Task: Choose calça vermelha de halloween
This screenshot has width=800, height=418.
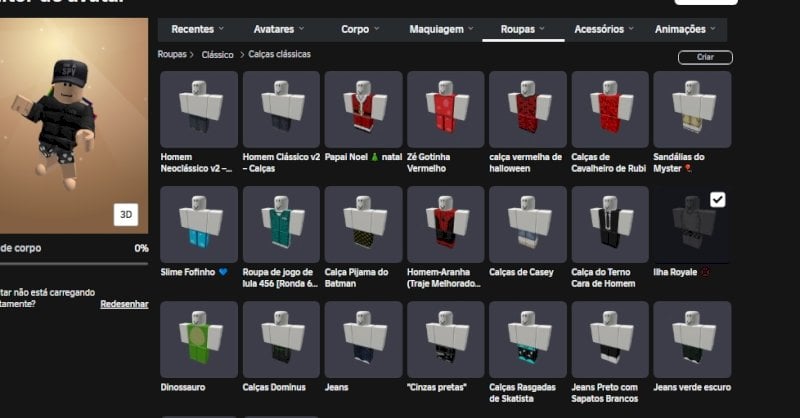Action: [528, 110]
